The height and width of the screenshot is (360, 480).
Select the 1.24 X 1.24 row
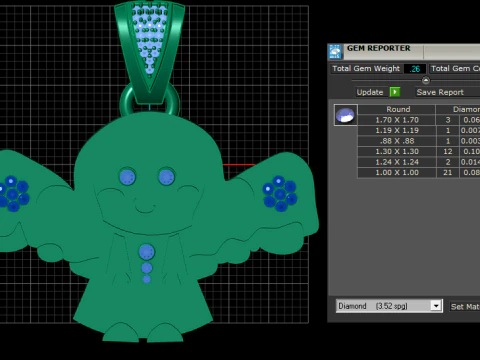[x=419, y=162]
